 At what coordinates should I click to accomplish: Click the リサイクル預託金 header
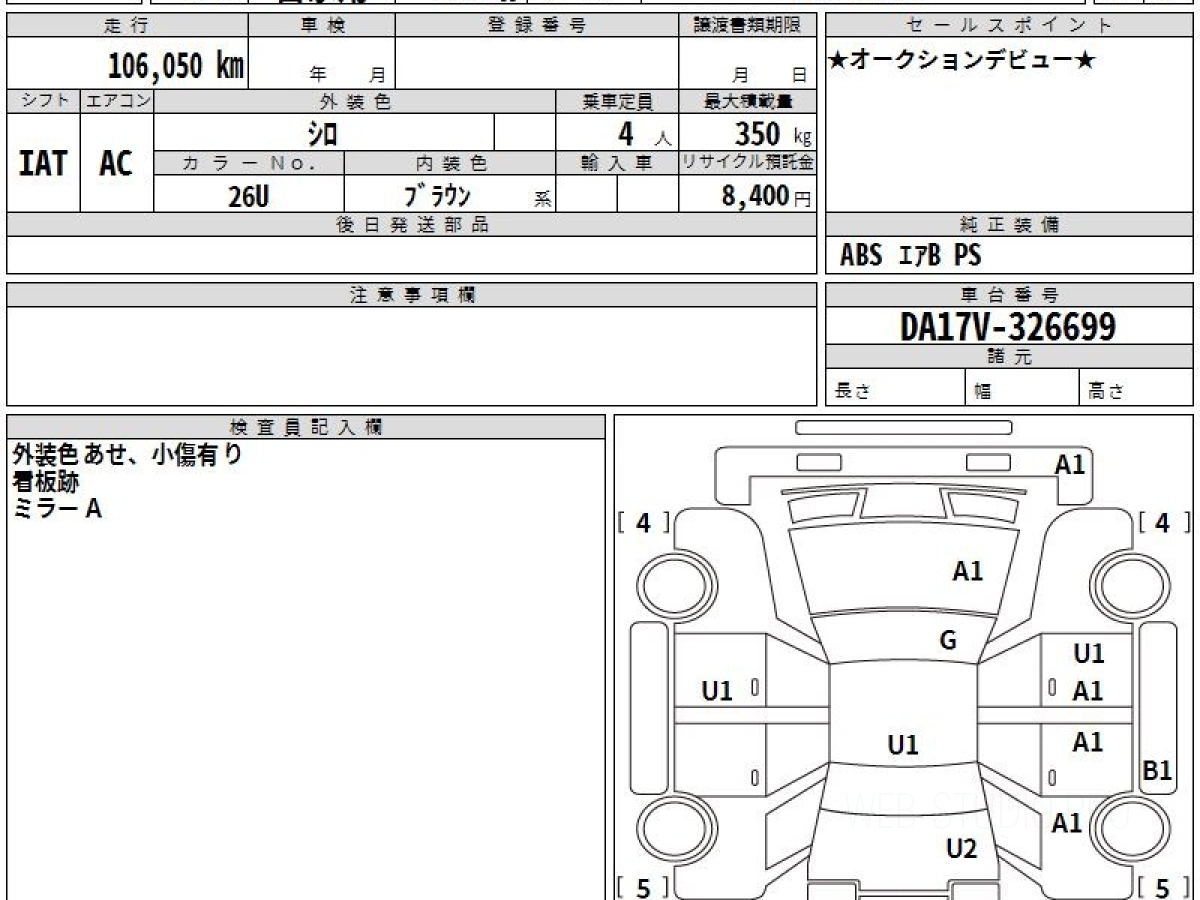[747, 163]
